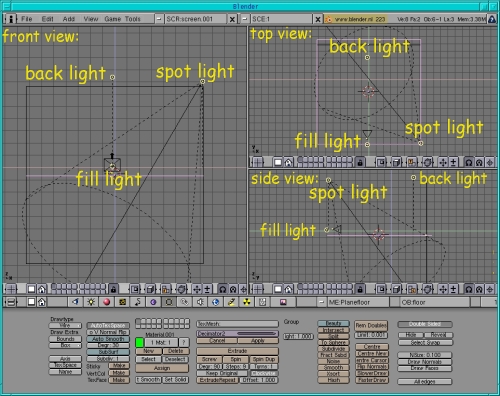500x396 pixels.
Task: Open the View menu
Action: click(91, 19)
